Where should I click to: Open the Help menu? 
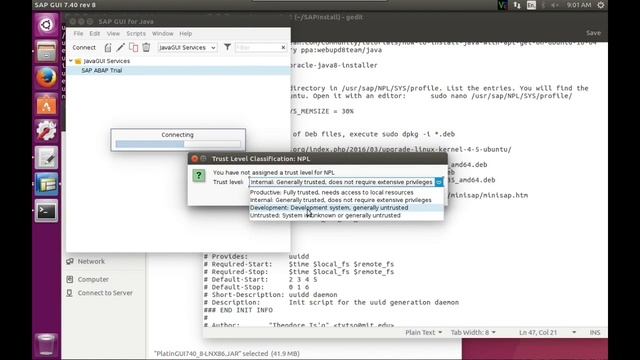pos(185,33)
